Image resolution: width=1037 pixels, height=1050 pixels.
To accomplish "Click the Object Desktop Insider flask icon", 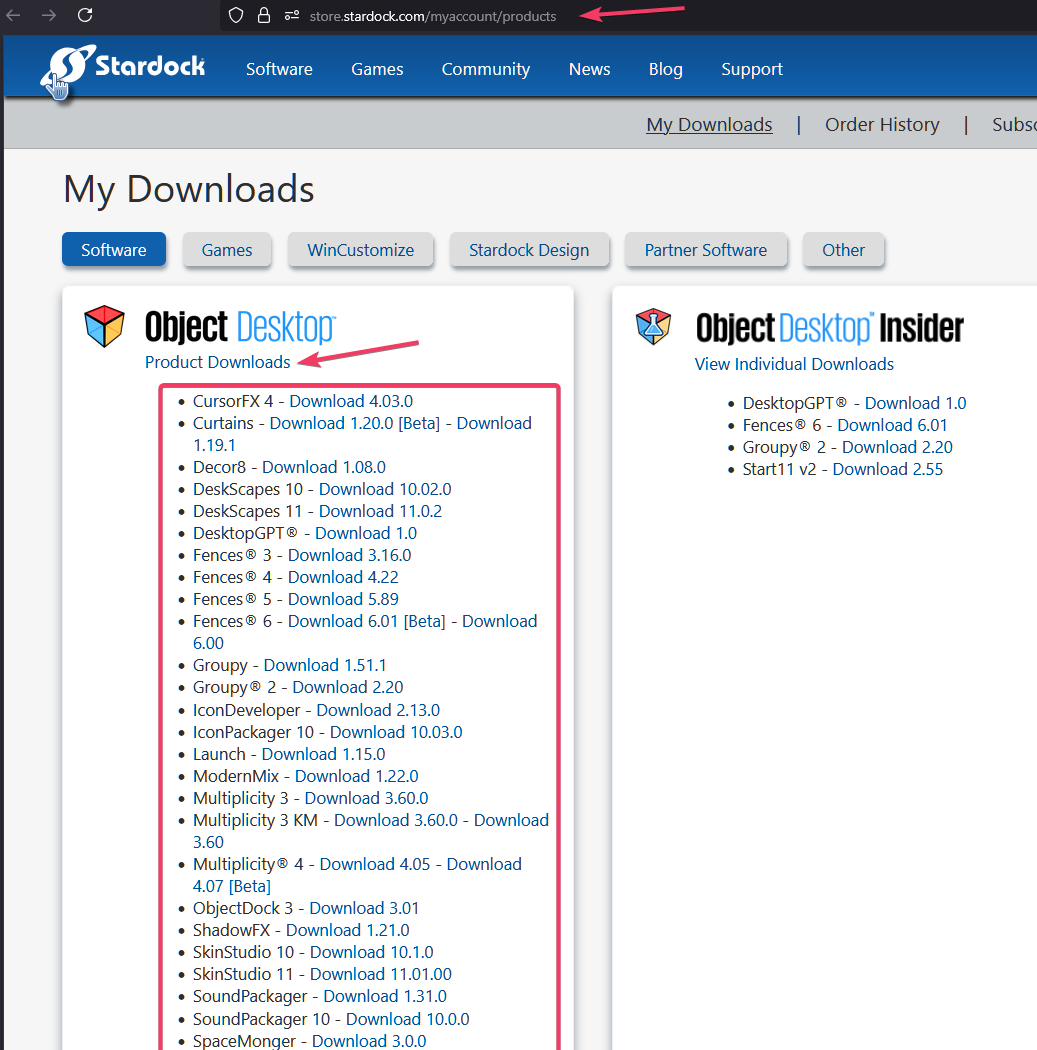I will coord(654,327).
